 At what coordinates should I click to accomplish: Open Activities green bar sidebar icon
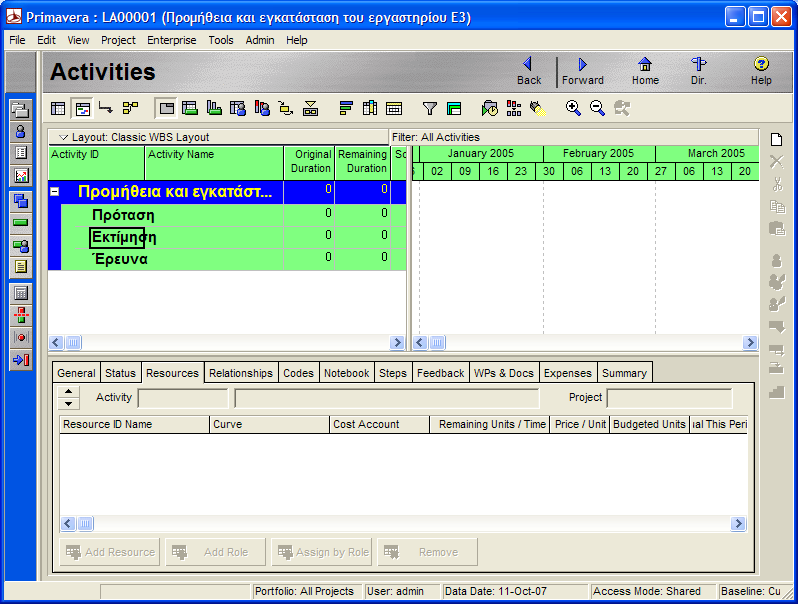tap(21, 223)
